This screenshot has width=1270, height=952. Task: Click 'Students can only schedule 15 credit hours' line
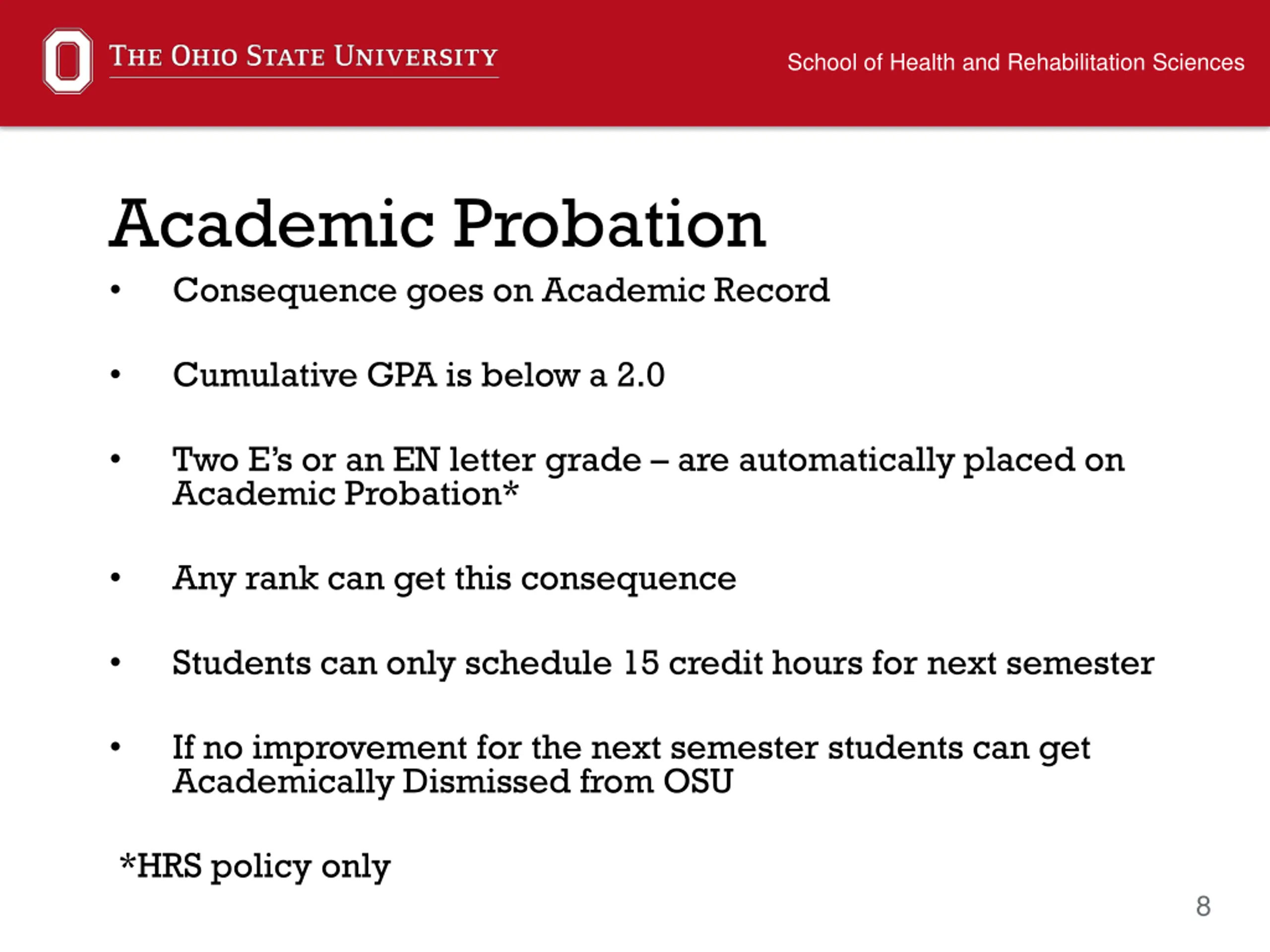[663, 663]
